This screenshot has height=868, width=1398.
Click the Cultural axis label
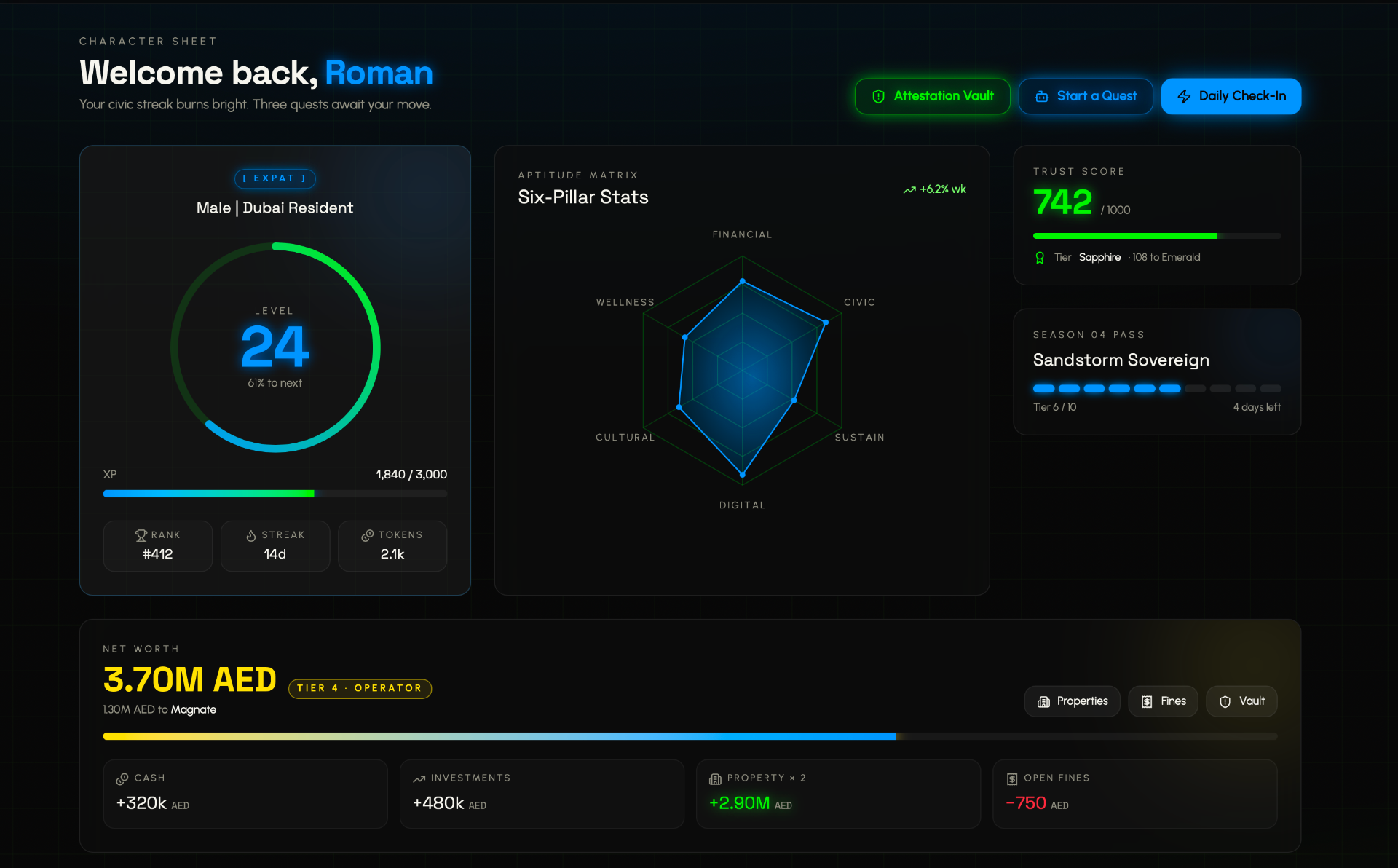(625, 438)
